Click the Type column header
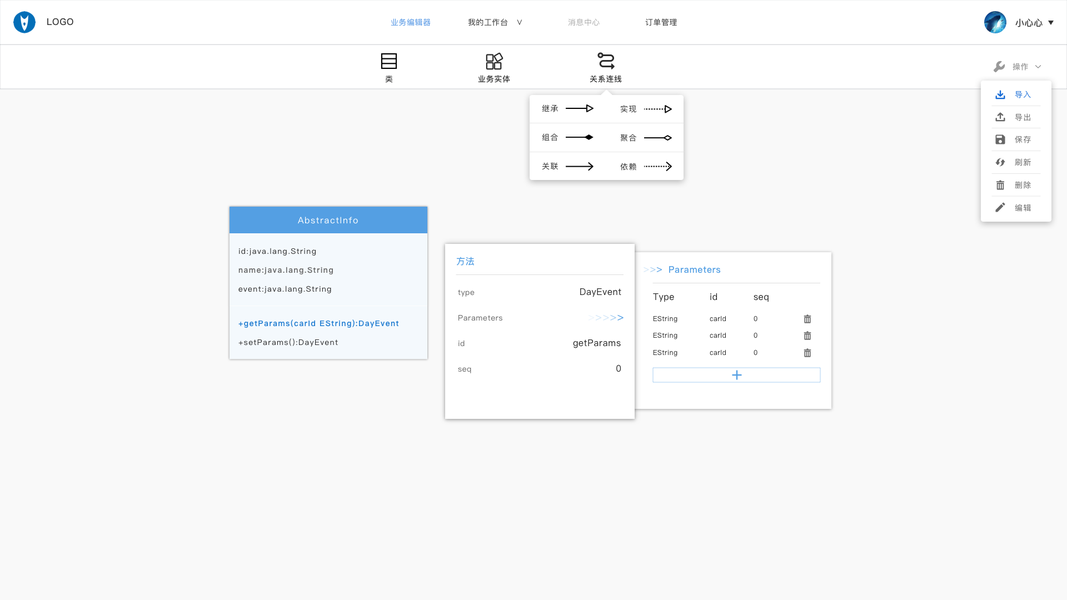The height and width of the screenshot is (600, 1067). [663, 297]
